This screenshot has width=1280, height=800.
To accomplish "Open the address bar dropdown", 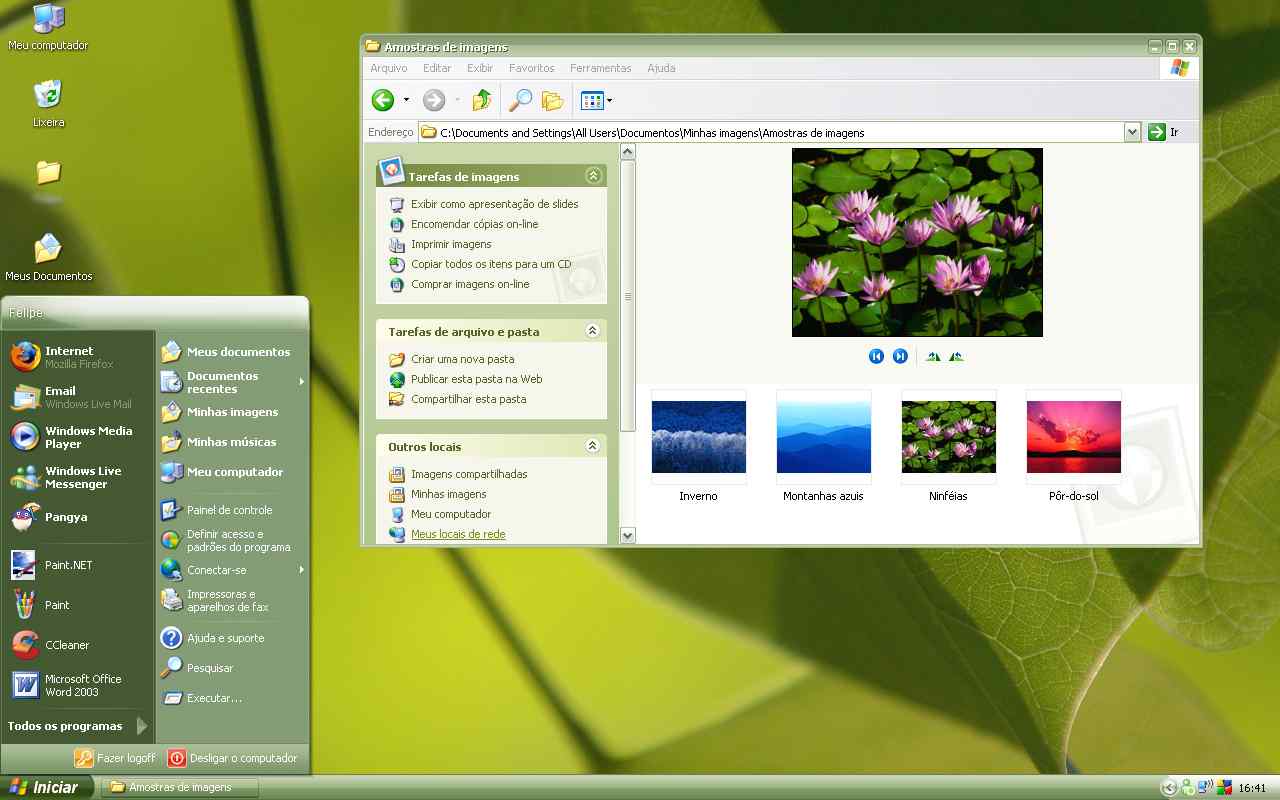I will tap(1132, 132).
